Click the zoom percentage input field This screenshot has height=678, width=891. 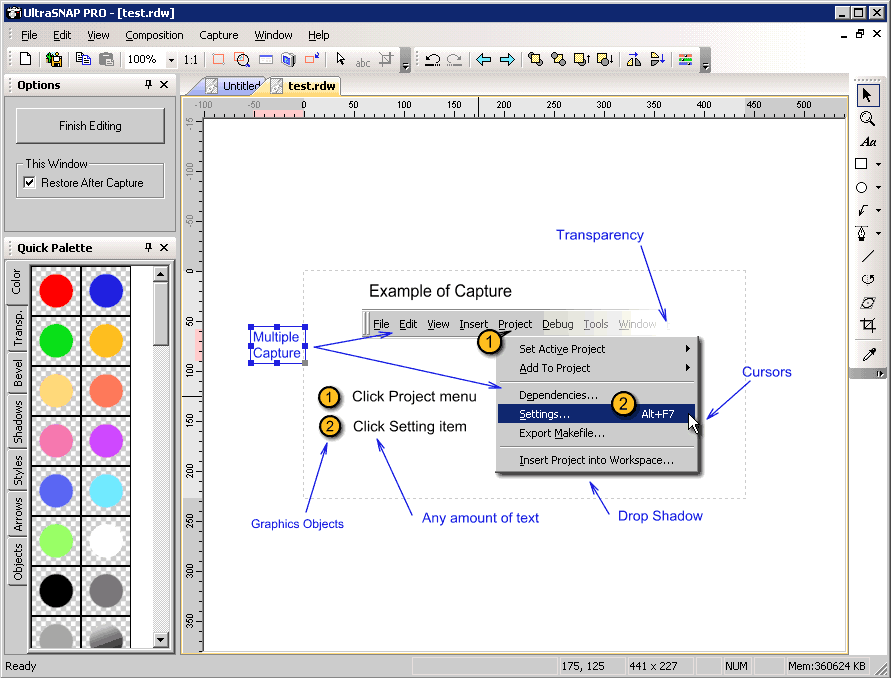tap(145, 60)
